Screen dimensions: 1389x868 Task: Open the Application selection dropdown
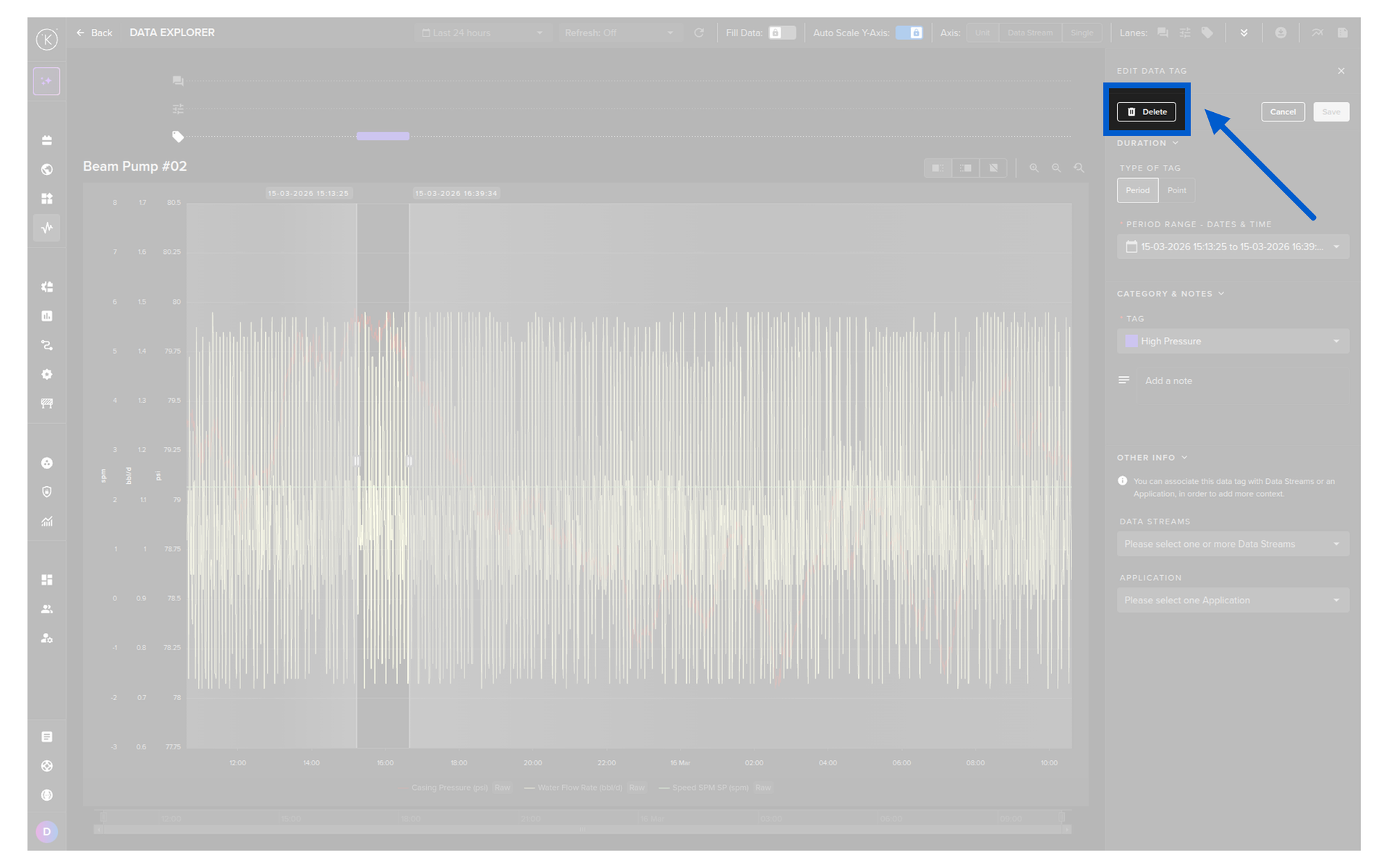click(x=1232, y=601)
